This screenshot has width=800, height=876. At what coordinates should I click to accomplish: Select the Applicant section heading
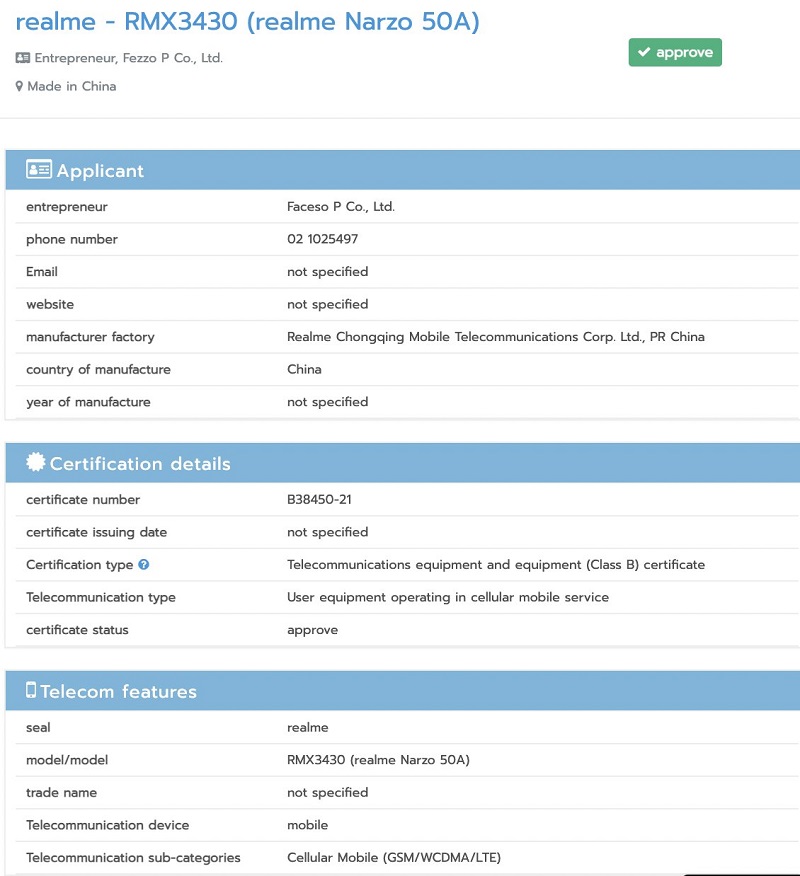point(100,170)
